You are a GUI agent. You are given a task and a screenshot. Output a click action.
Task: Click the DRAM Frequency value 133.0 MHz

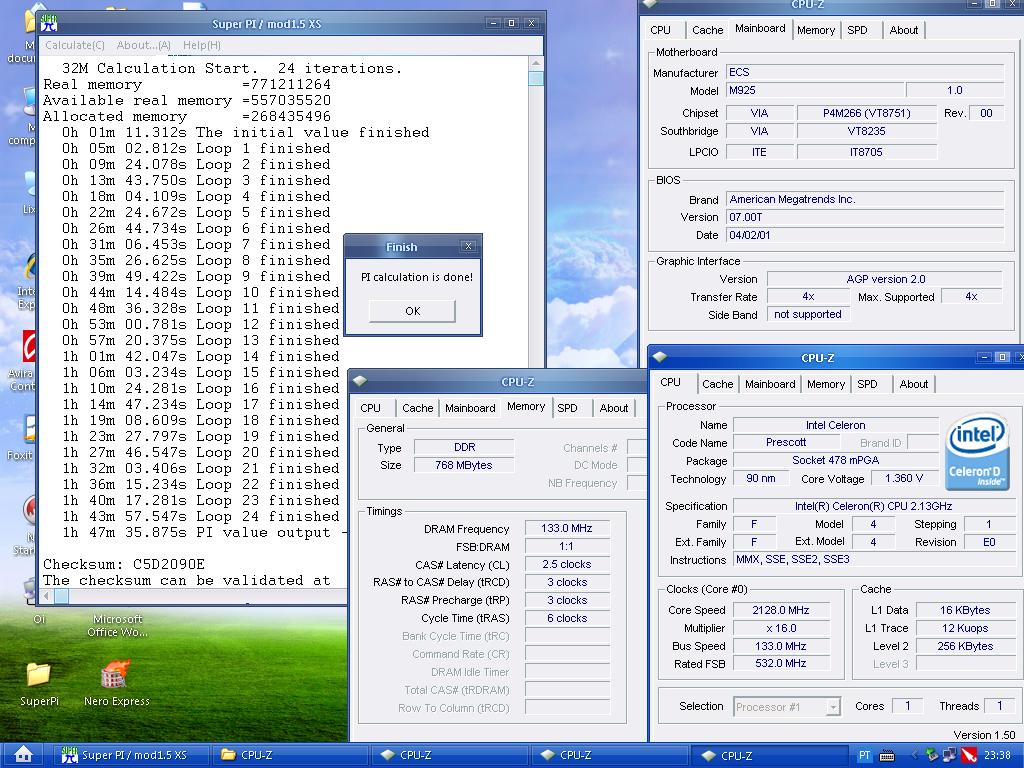(567, 528)
